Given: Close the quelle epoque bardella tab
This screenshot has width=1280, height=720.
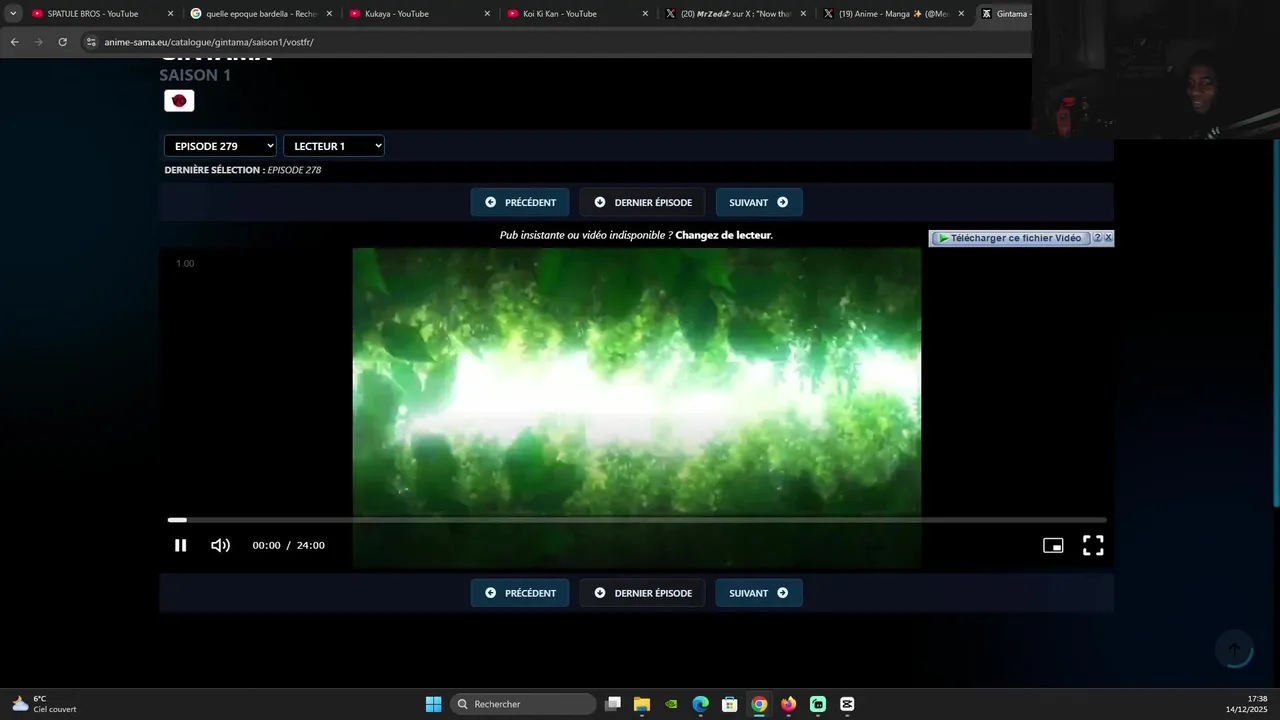Looking at the screenshot, I should pos(329,14).
